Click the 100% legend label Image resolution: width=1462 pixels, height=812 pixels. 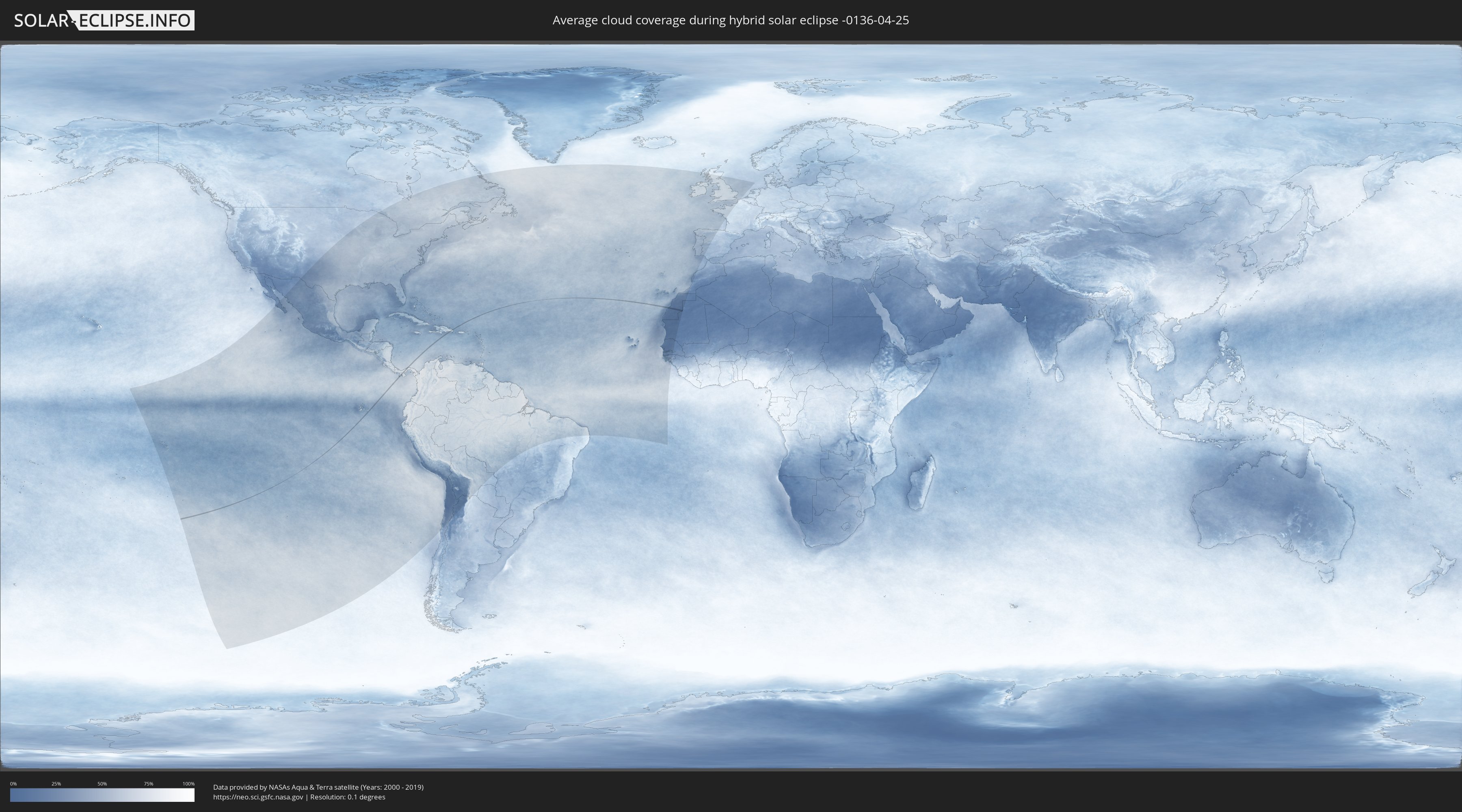coord(188,784)
